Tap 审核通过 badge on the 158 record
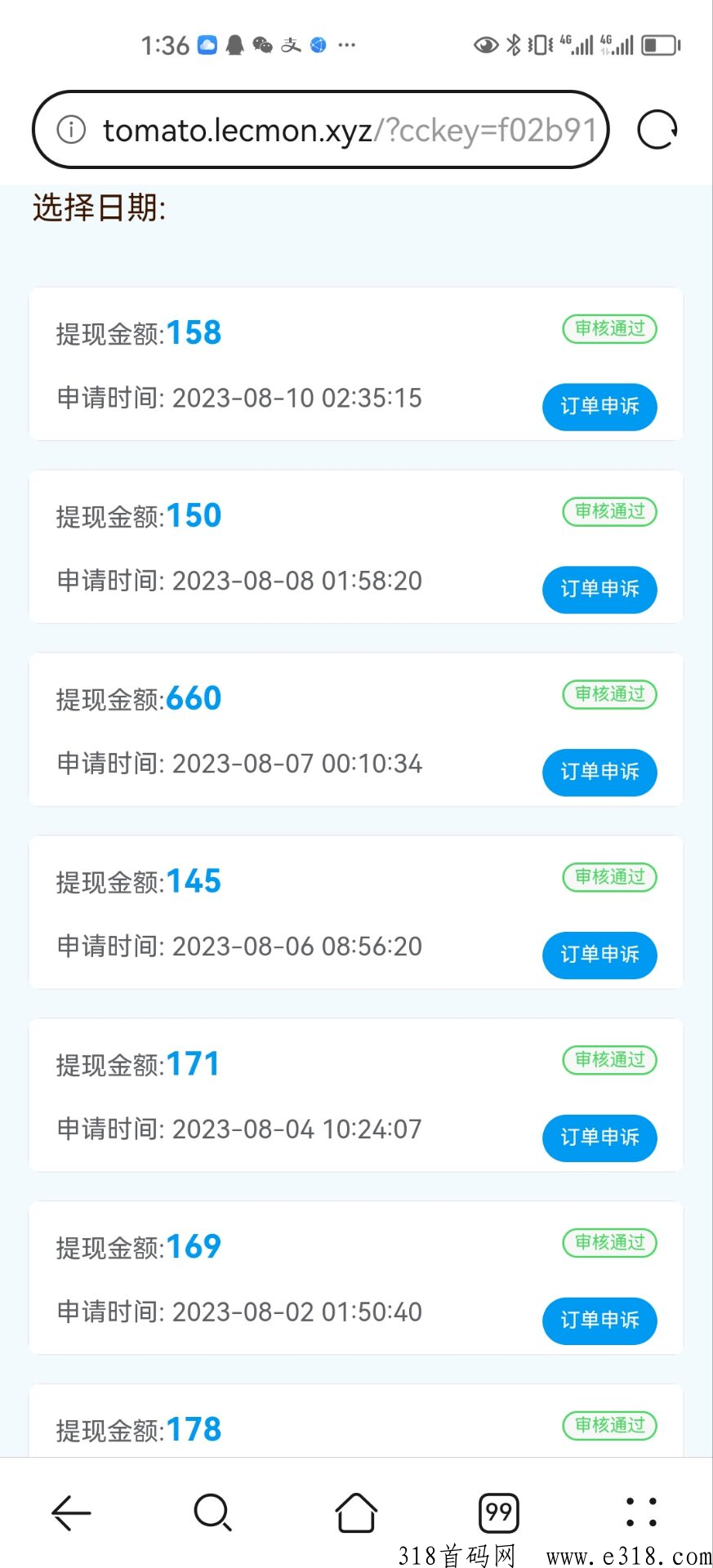Viewport: 713px width, 1568px height. (610, 328)
